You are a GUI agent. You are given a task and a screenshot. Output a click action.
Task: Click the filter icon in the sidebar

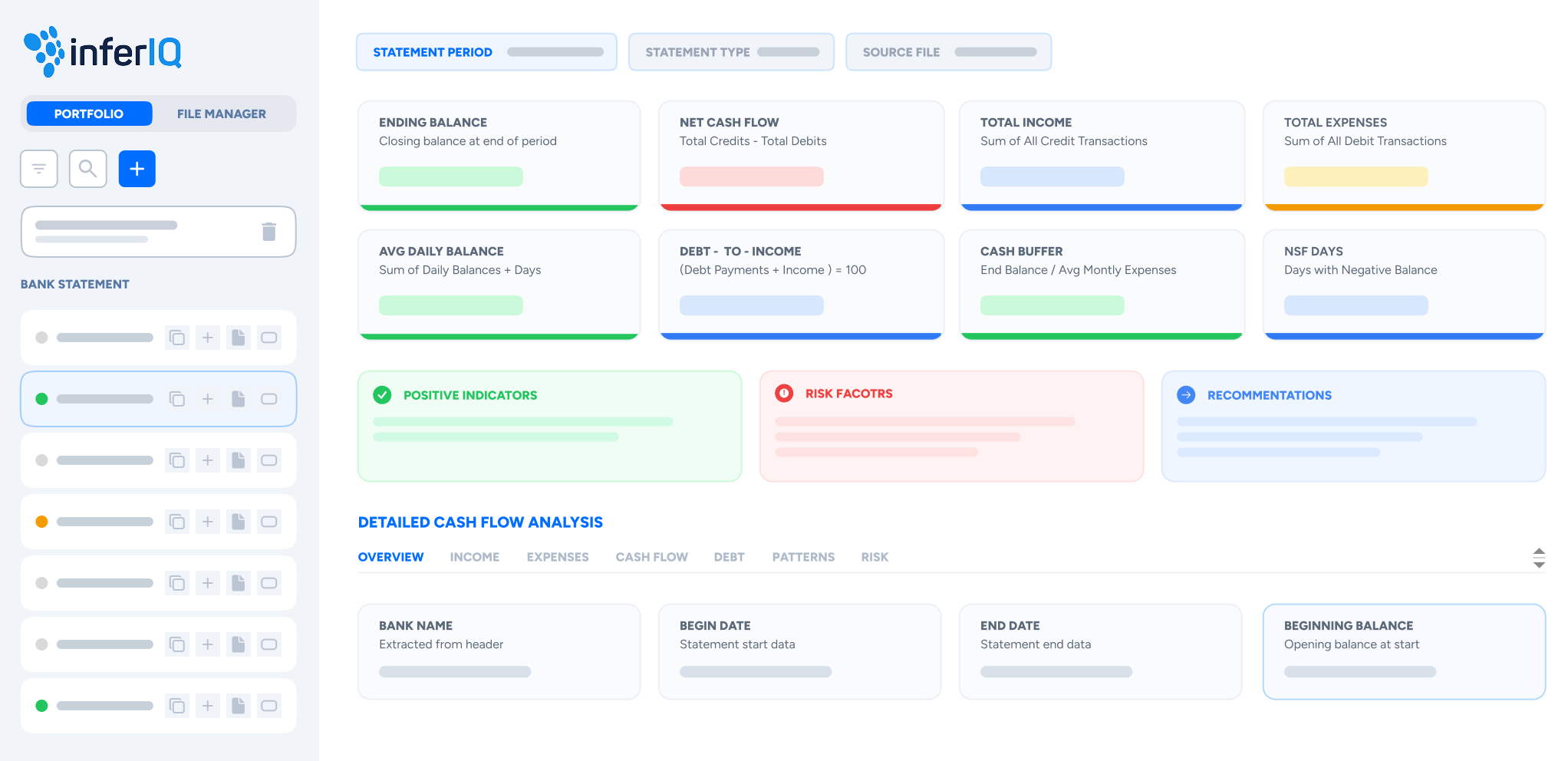click(39, 169)
